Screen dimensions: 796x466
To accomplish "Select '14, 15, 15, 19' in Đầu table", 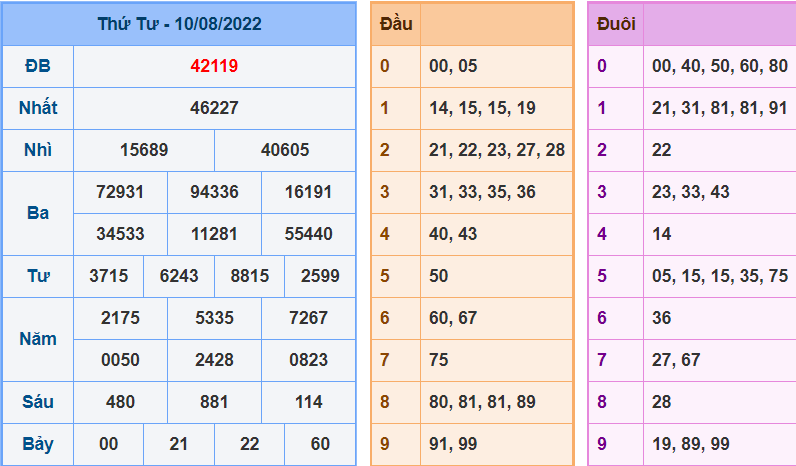I will 482,108.
